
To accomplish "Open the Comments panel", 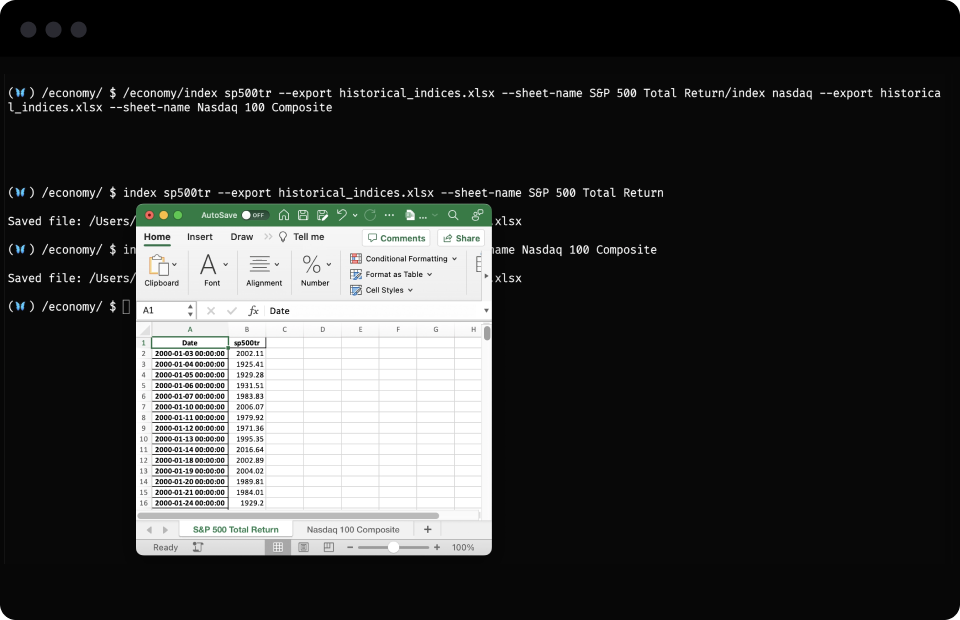I will (395, 238).
